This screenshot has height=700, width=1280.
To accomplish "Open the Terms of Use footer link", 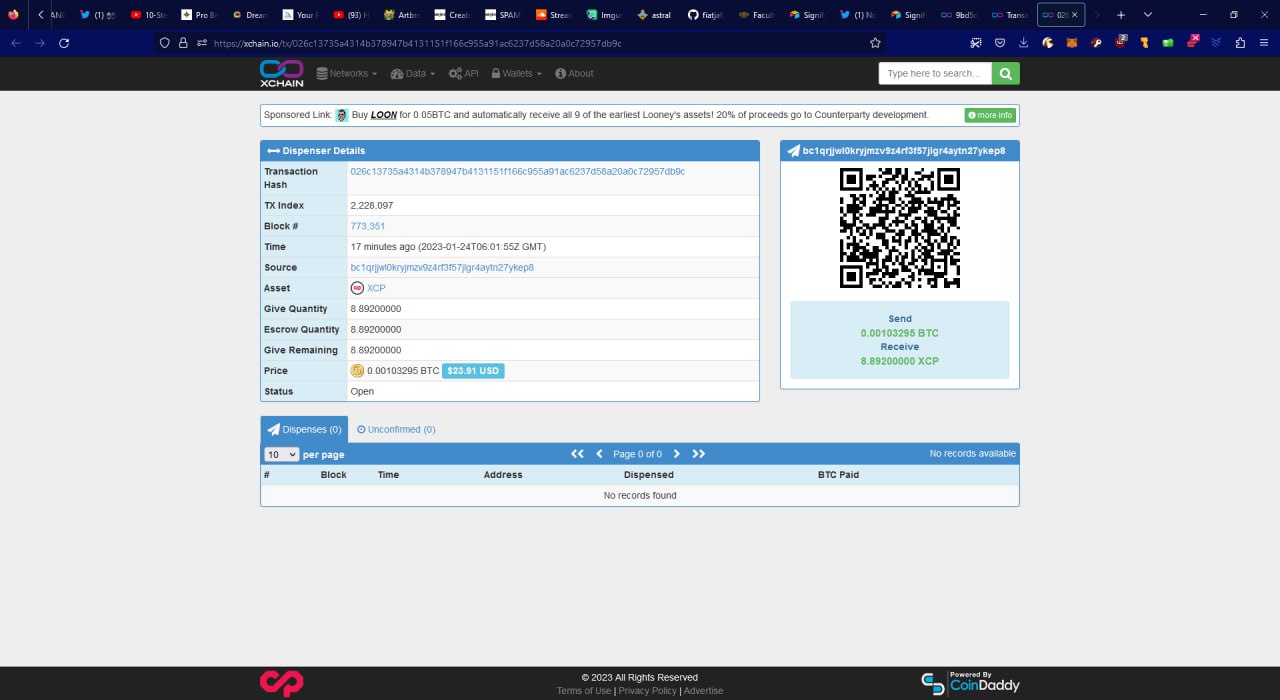I will click(x=584, y=691).
